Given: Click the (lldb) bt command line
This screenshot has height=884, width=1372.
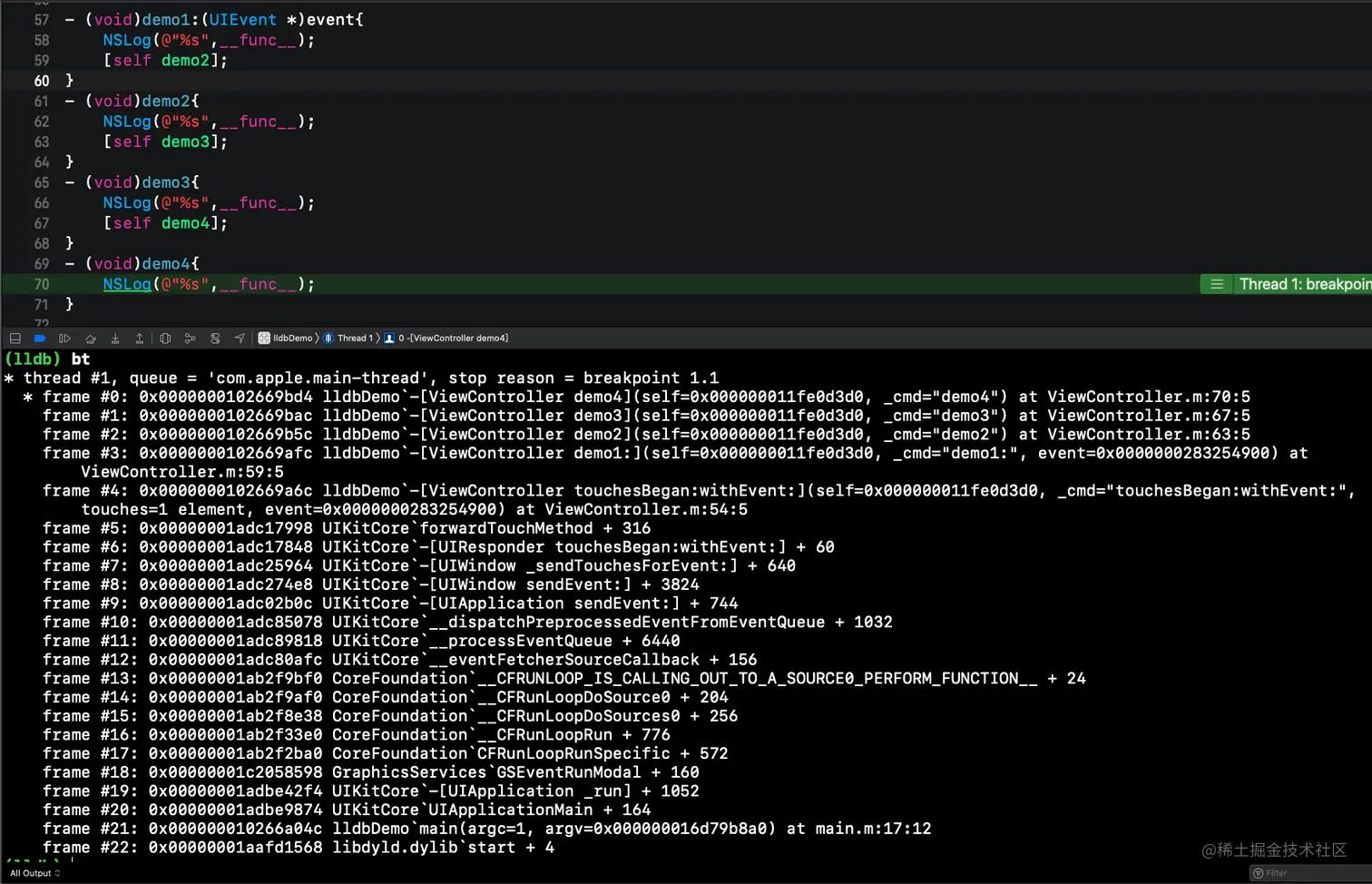Looking at the screenshot, I should tap(47, 359).
